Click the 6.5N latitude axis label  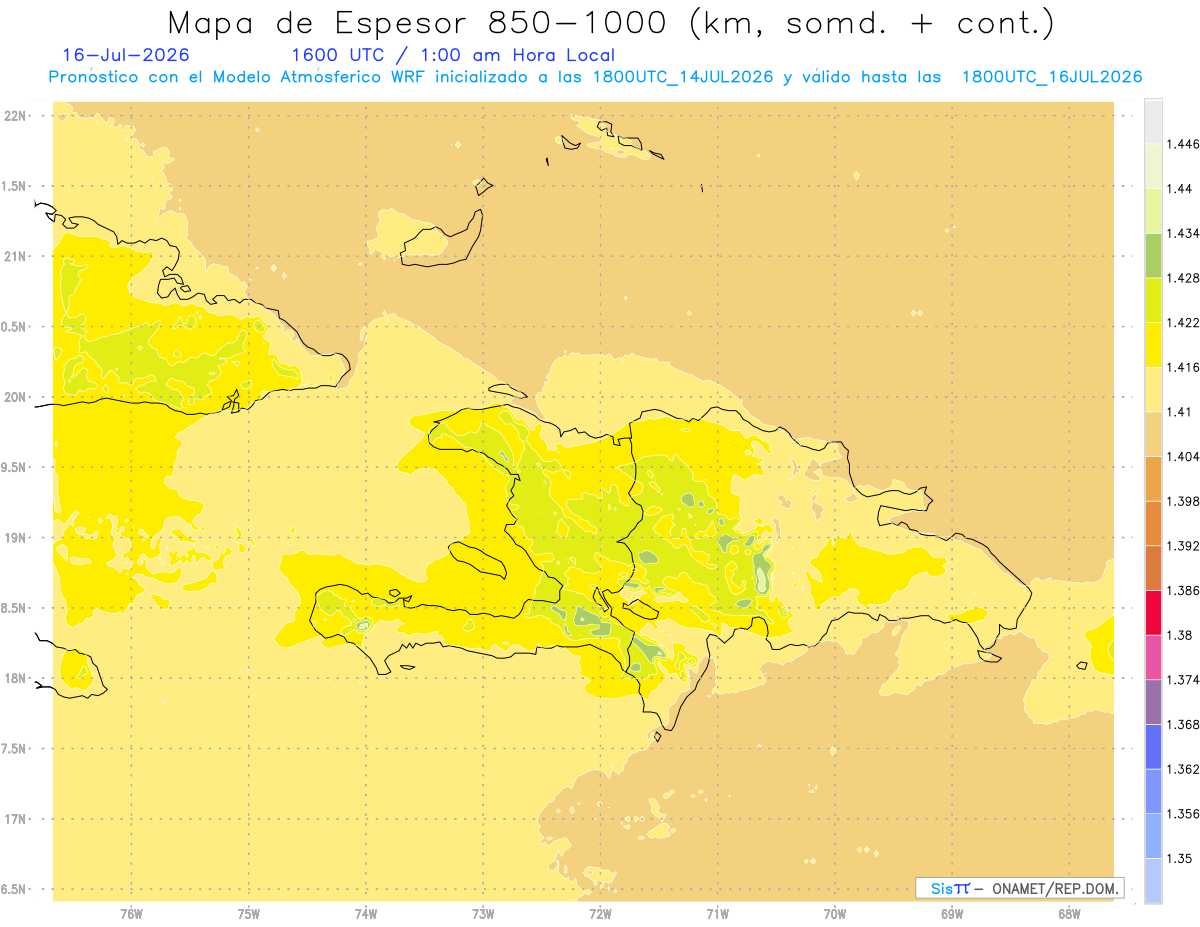(x=15, y=889)
